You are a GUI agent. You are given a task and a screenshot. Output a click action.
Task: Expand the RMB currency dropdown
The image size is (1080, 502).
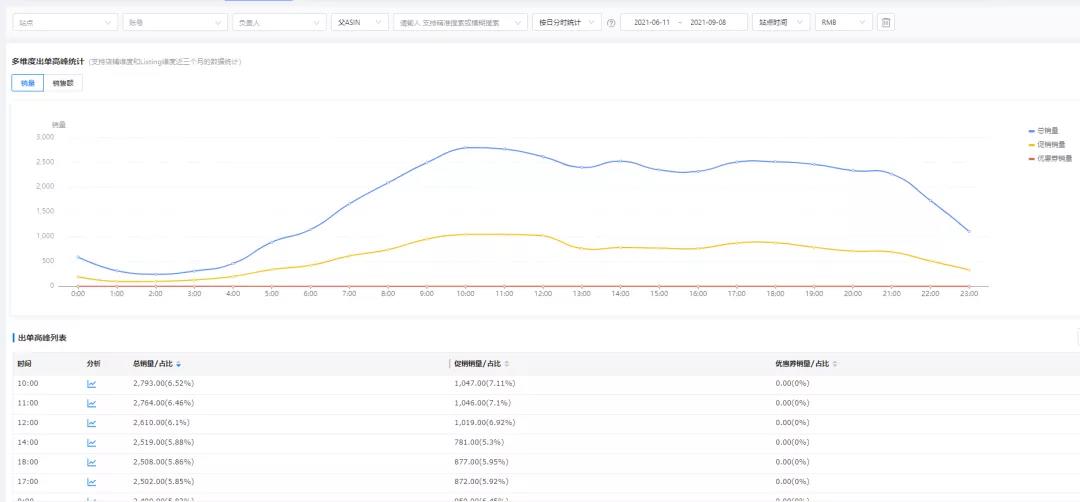tap(843, 22)
